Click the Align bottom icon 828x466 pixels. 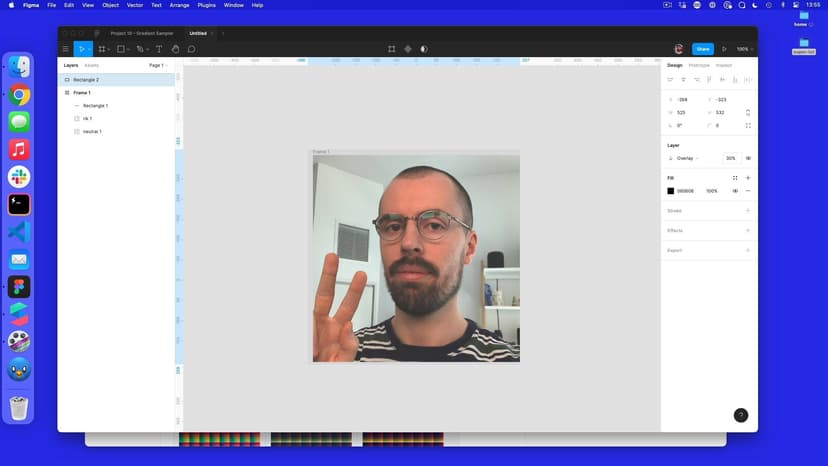coord(735,80)
